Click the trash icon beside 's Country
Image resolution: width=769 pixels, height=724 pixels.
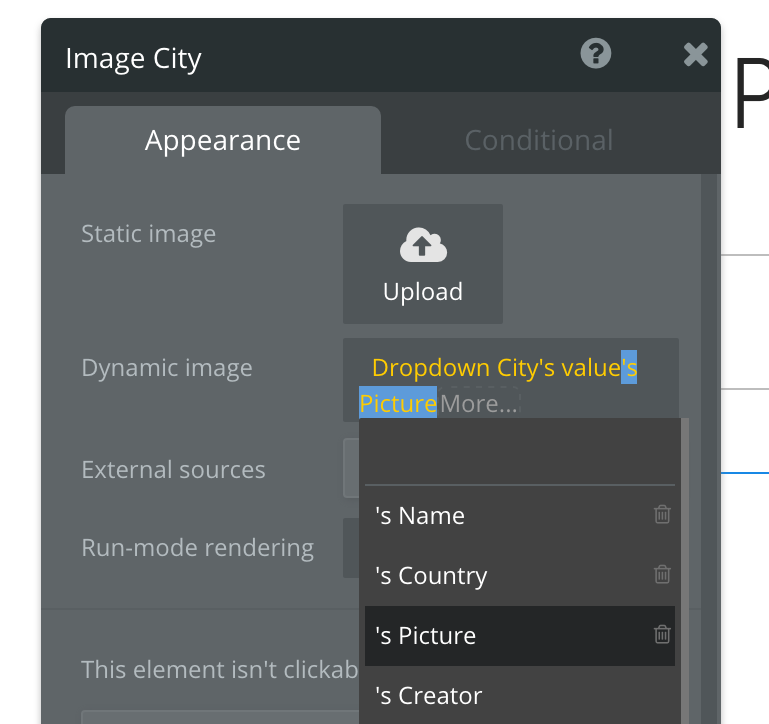[x=661, y=575]
